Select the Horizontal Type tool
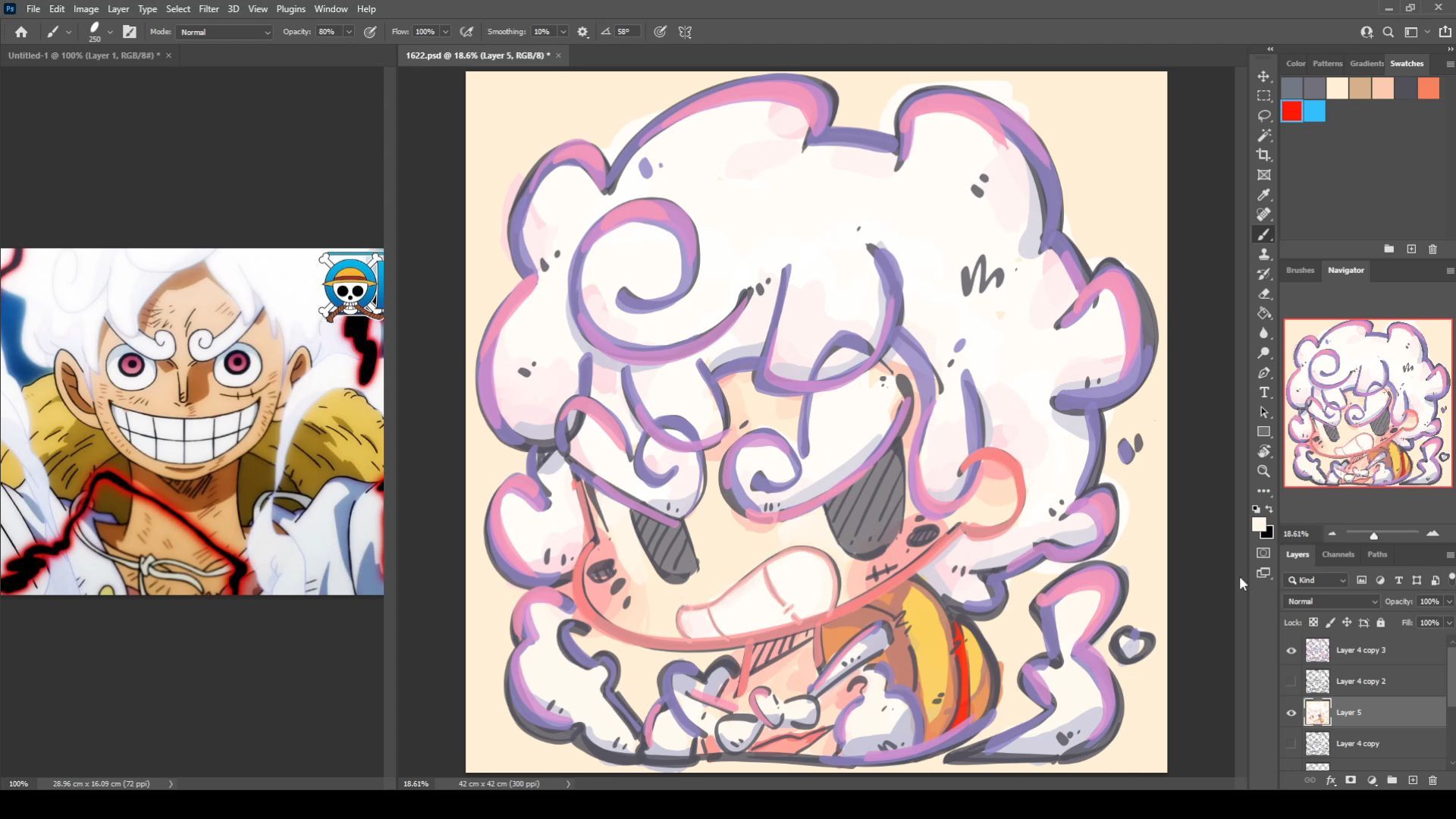This screenshot has width=1456, height=819. click(1264, 392)
